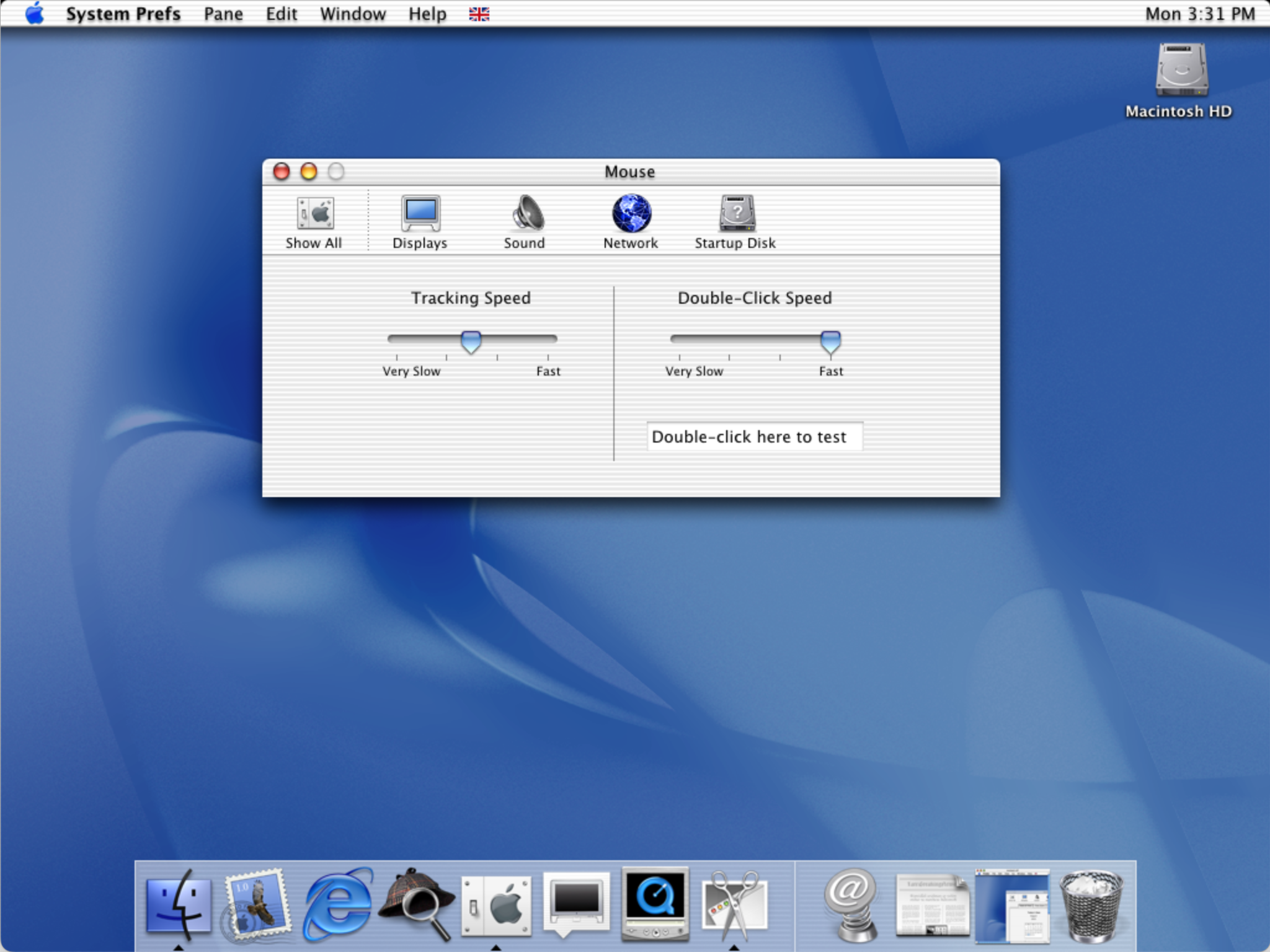Open the Sound preference pane
Image resolution: width=1270 pixels, height=952 pixels.
pyautogui.click(x=525, y=223)
